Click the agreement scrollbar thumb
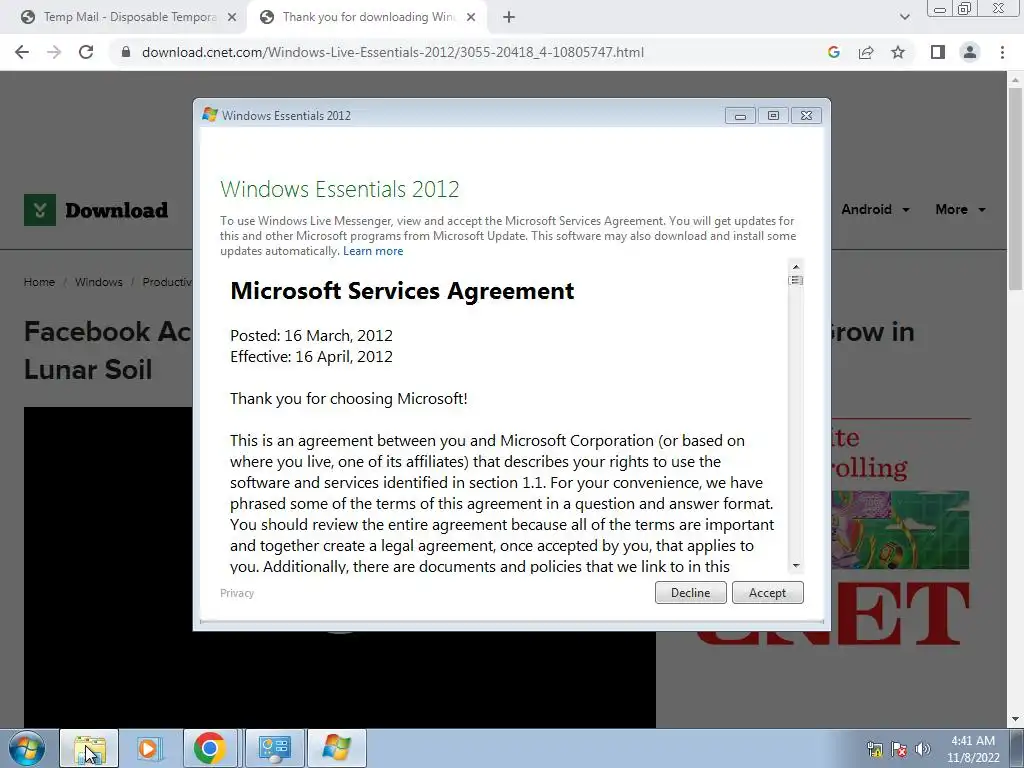The width and height of the screenshot is (1024, 768). (x=795, y=280)
